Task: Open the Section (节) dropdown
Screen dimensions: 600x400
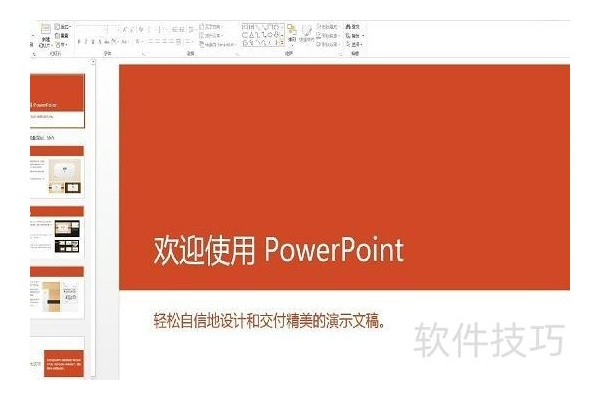Action: tap(61, 45)
